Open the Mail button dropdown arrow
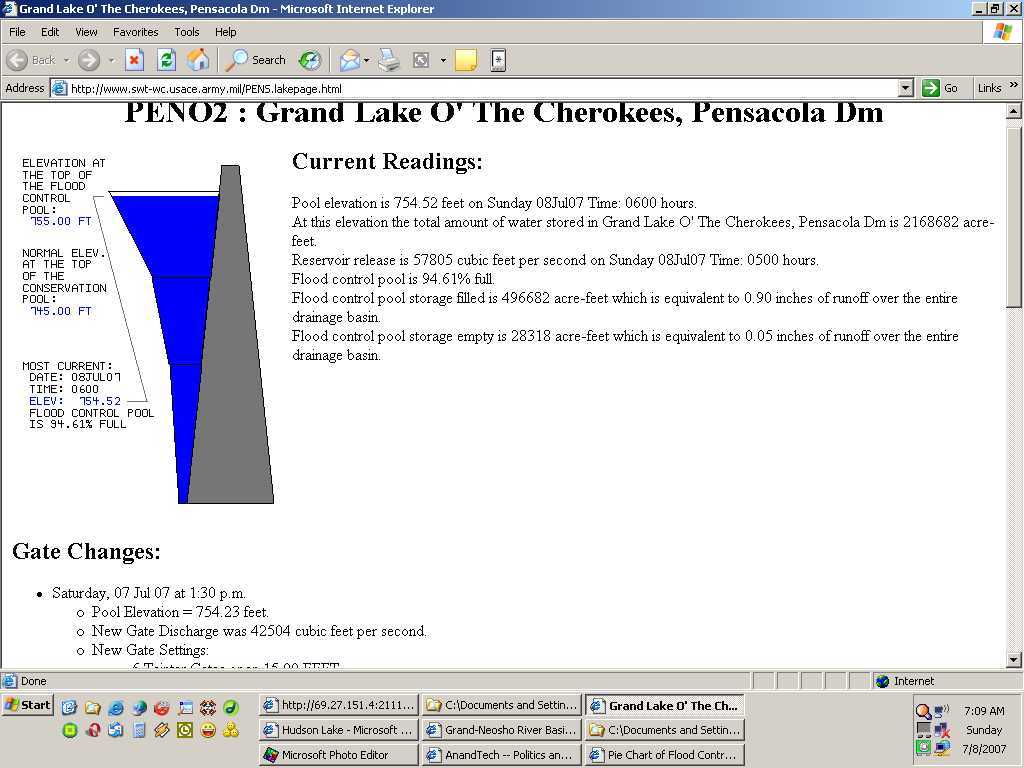Image resolution: width=1024 pixels, height=768 pixels. (367, 60)
